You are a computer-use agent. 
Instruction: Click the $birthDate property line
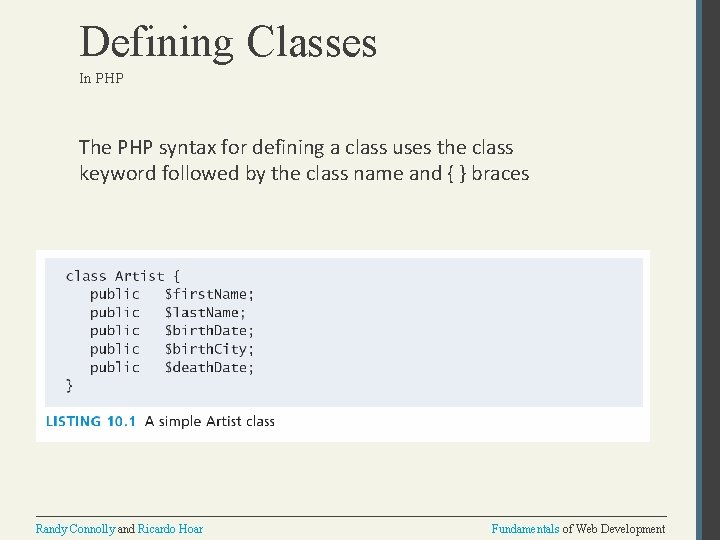coord(172,331)
